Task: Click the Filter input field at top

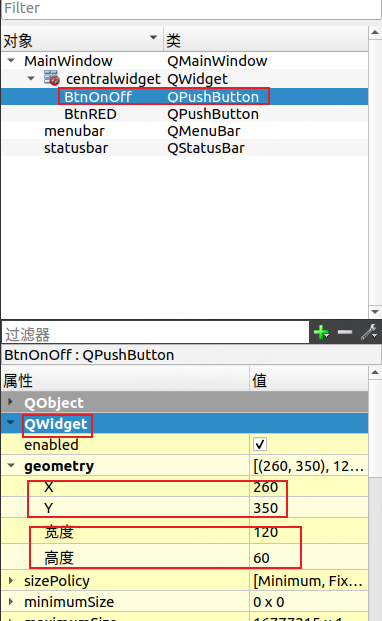Action: pos(191,9)
